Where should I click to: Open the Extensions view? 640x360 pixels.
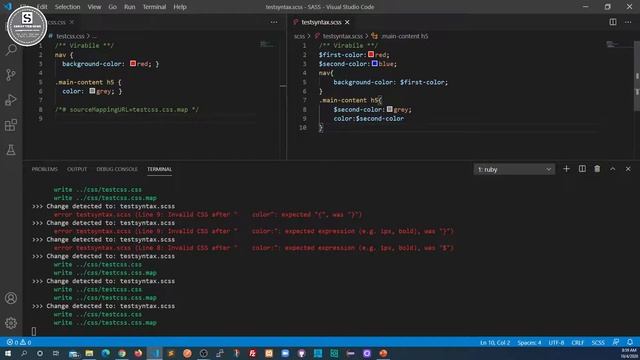point(11,125)
